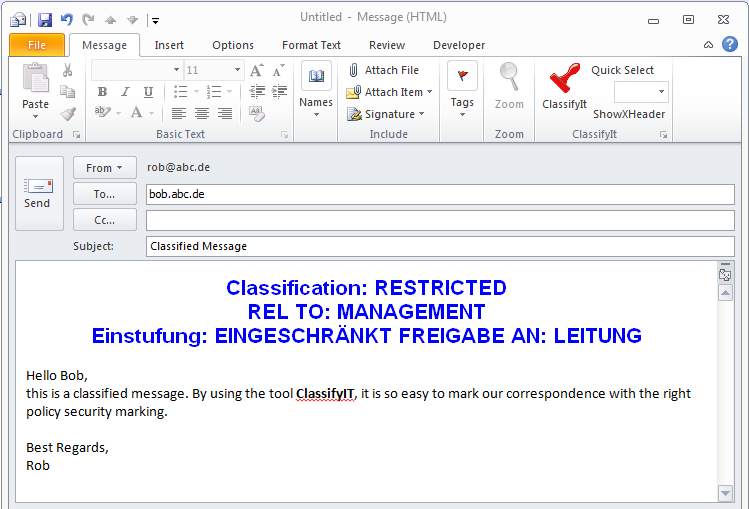
Task: Click the Grow Font icon
Action: 257,70
